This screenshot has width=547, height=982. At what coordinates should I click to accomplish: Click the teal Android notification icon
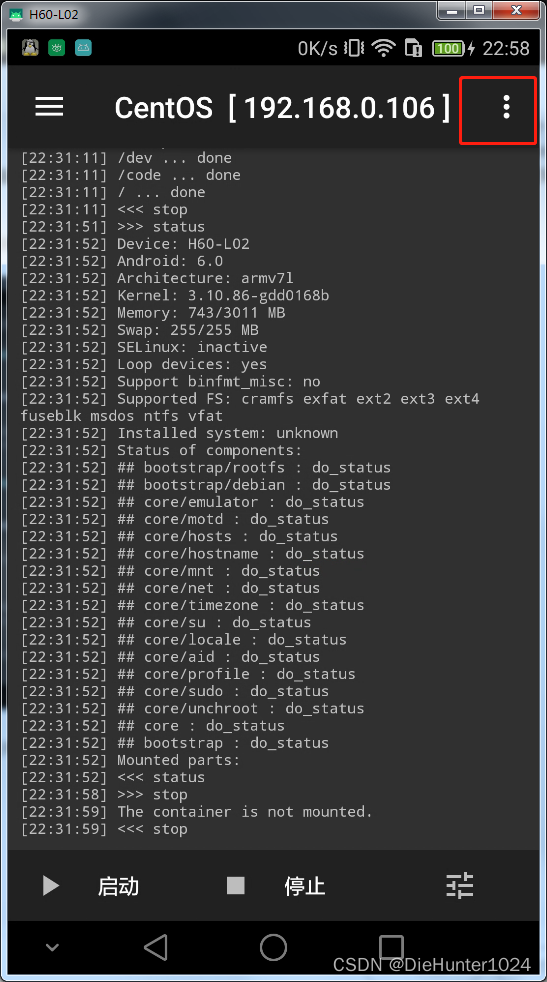pos(83,48)
